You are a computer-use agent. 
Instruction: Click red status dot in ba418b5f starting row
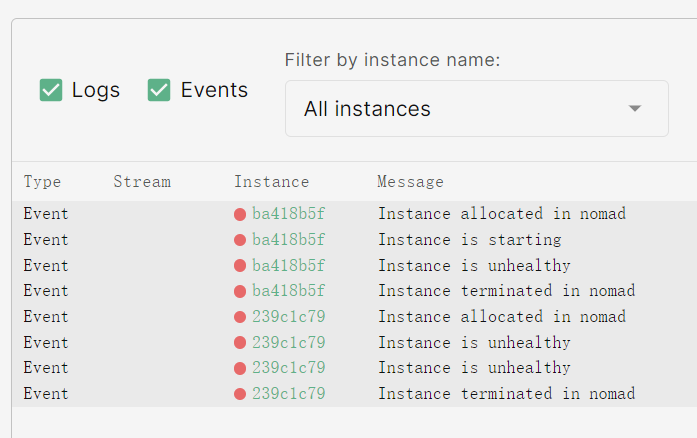point(240,240)
